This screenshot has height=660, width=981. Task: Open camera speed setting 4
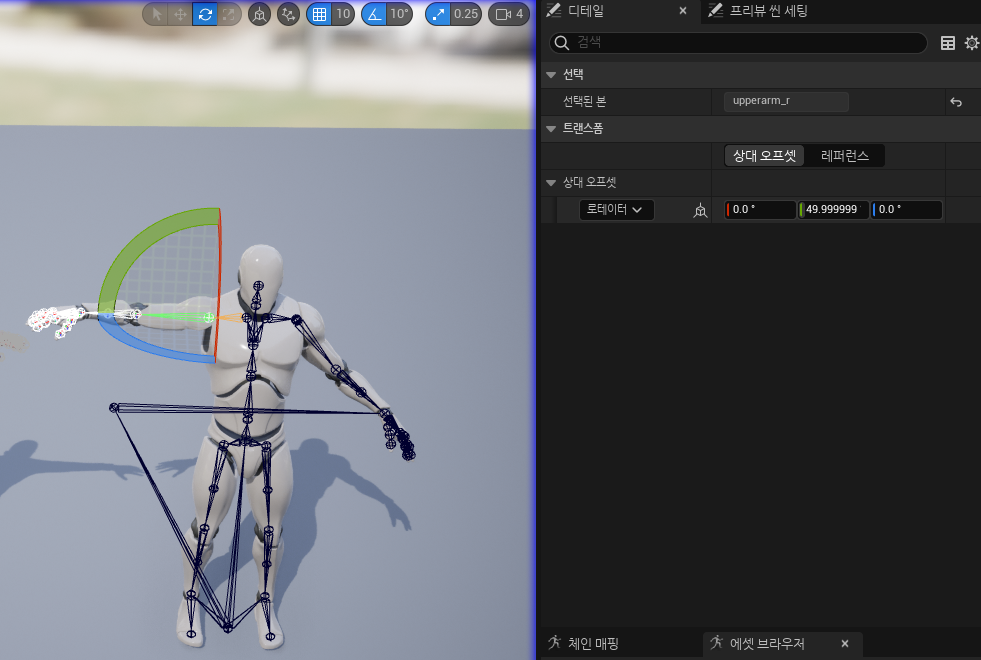[x=509, y=14]
